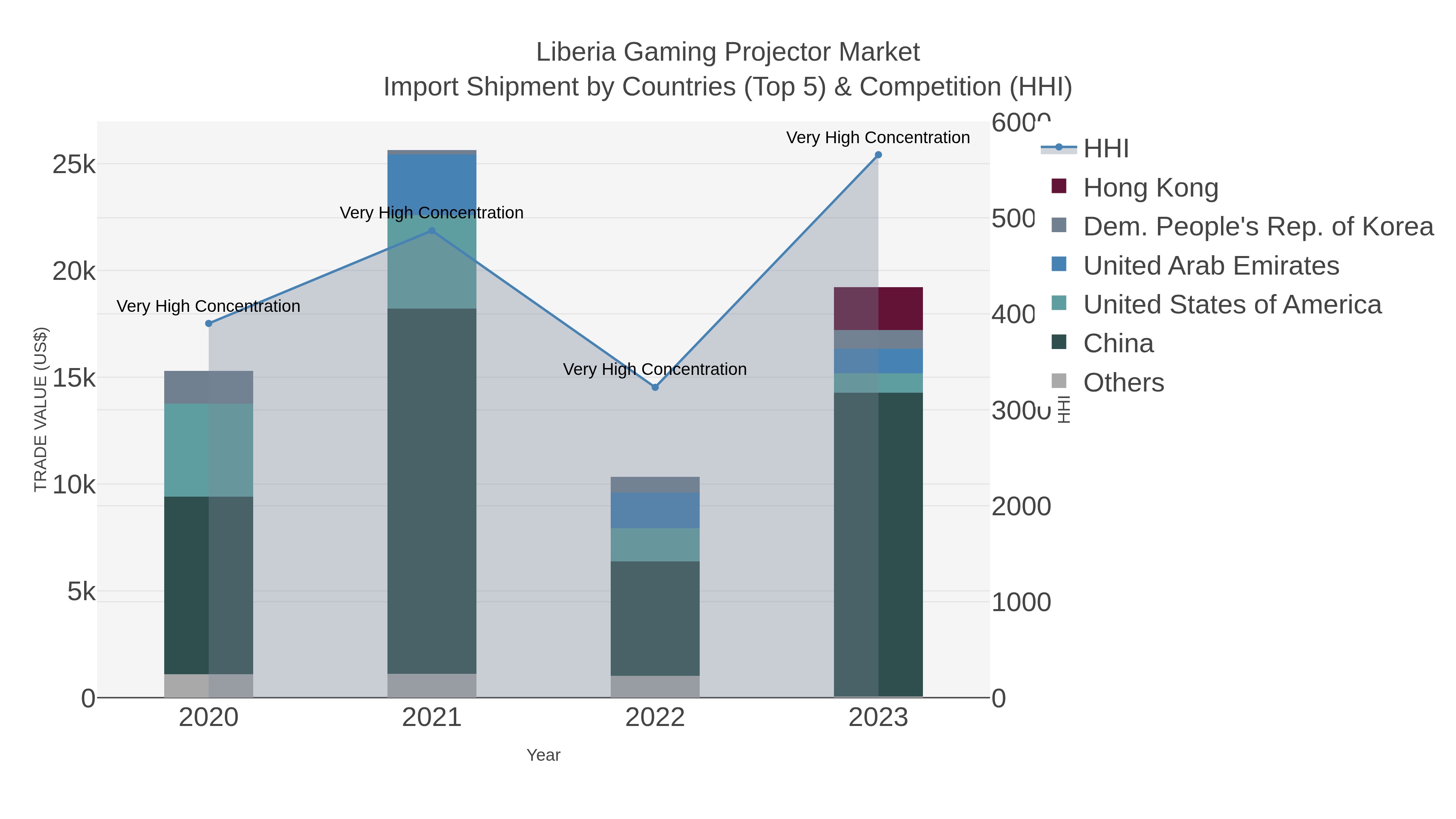Image resolution: width=1456 pixels, height=819 pixels.
Task: Click the Hong Kong maroon color swatch
Action: 1059,186
